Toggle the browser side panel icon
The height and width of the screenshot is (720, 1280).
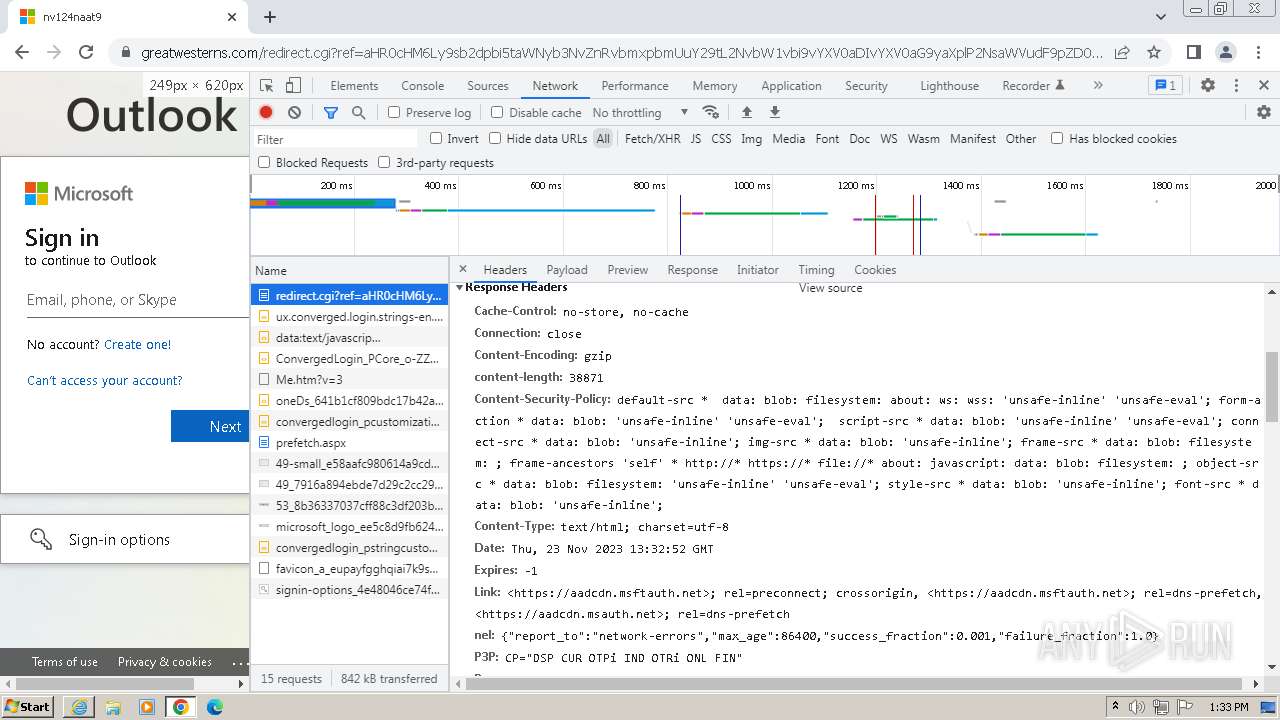pyautogui.click(x=1194, y=52)
